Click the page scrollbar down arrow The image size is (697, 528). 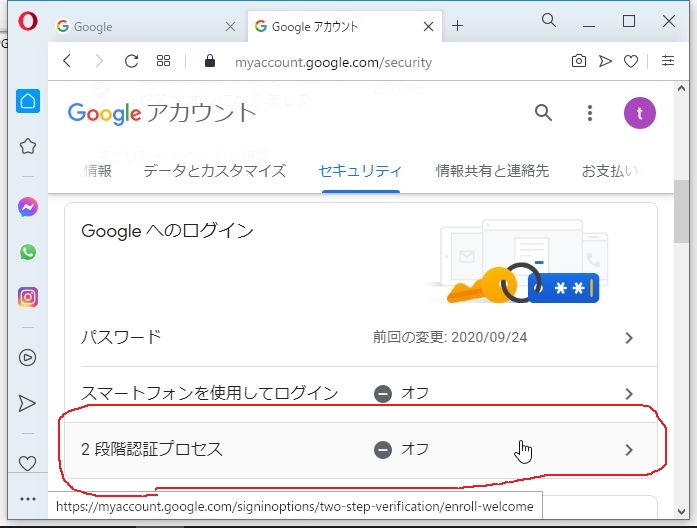[681, 512]
